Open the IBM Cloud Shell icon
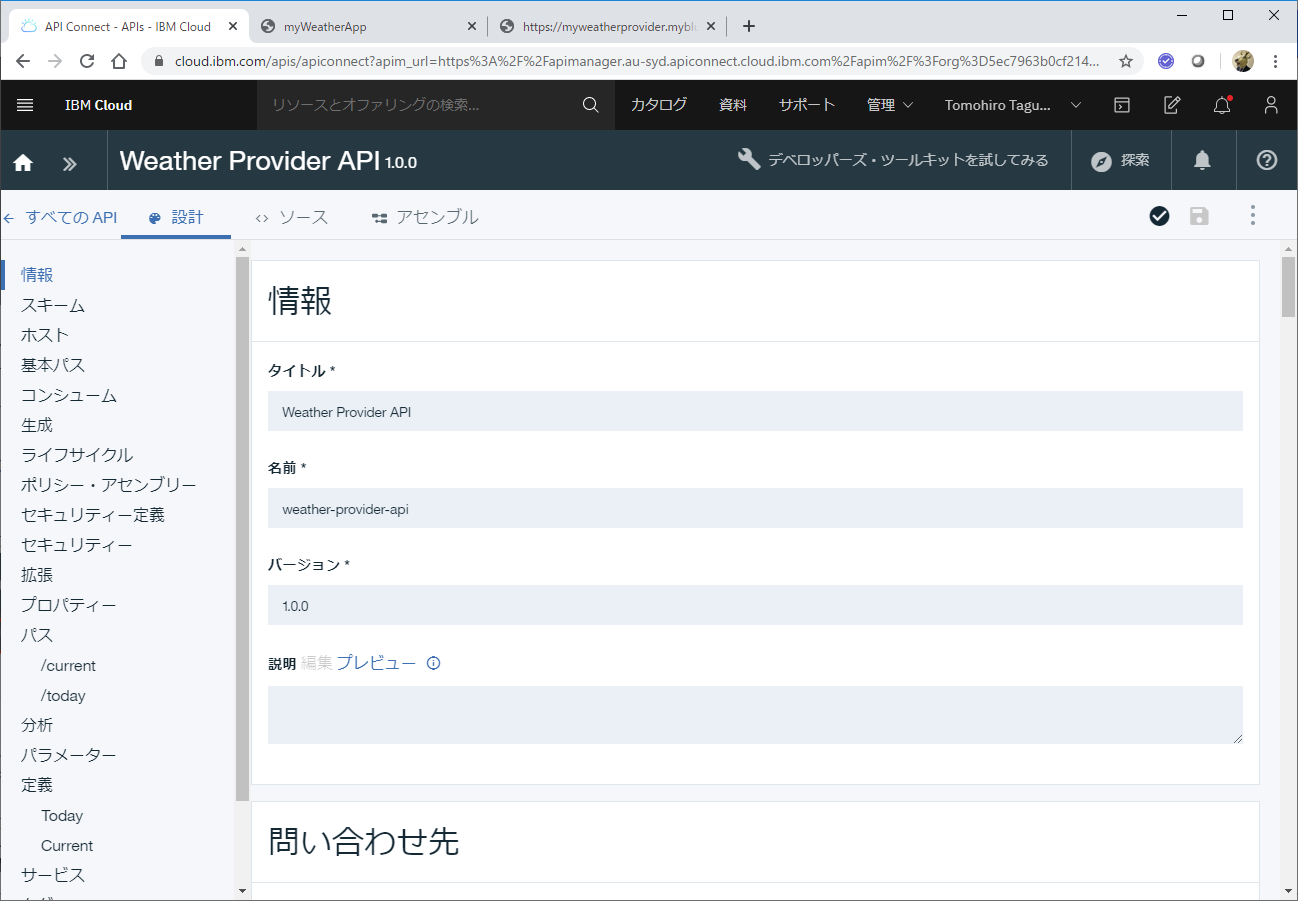This screenshot has width=1298, height=901. click(1123, 105)
